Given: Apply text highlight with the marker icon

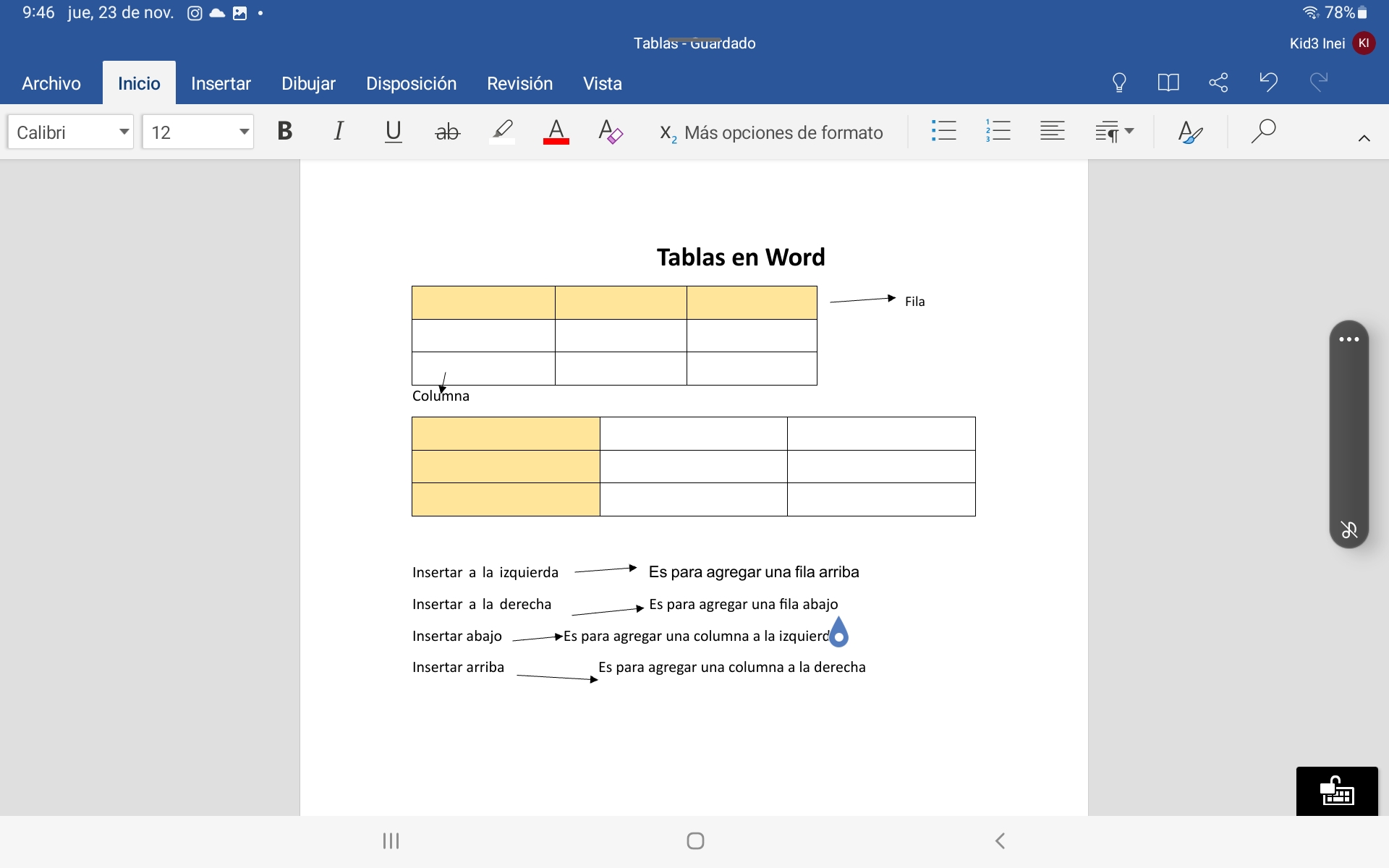Looking at the screenshot, I should pos(502,132).
